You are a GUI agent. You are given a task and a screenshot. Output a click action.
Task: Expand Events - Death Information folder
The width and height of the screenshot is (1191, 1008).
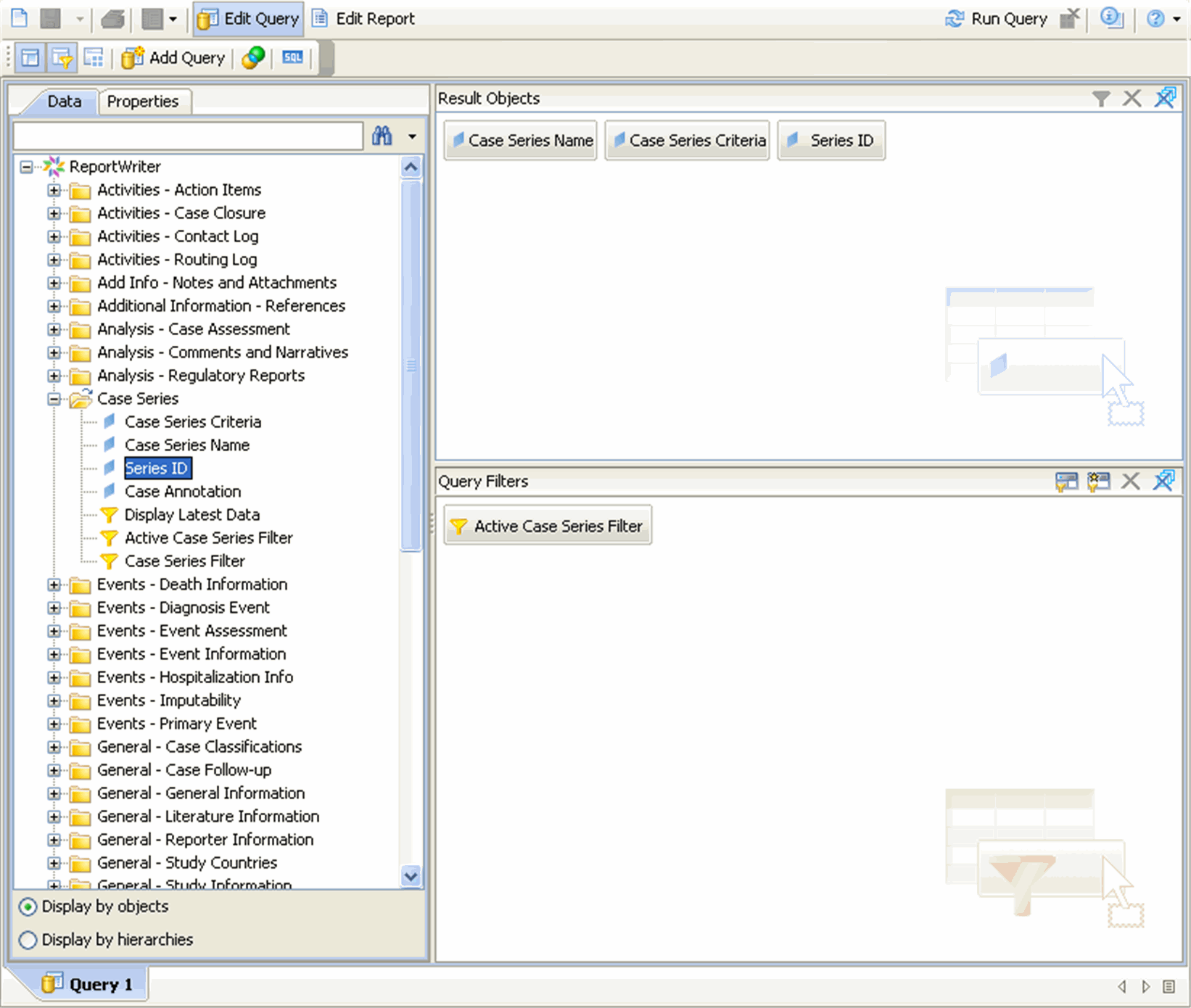coord(54,584)
